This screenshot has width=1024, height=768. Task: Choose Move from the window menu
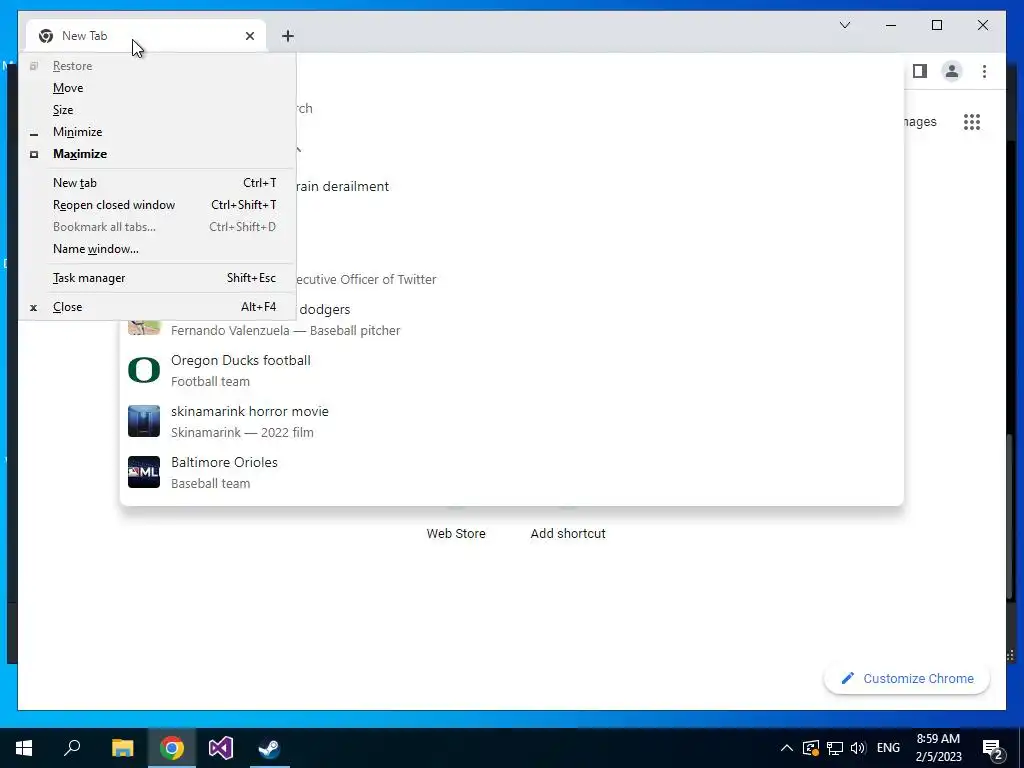tap(157, 88)
